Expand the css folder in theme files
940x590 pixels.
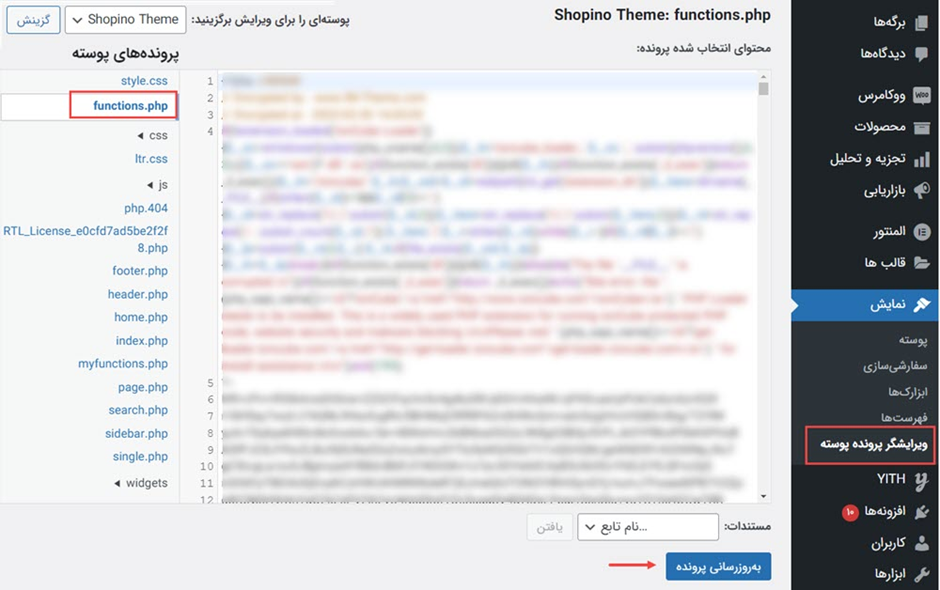(152, 136)
